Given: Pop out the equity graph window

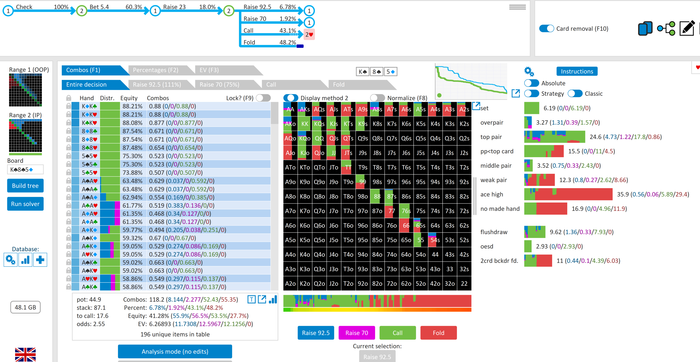Looking at the screenshot, I should click(x=516, y=93).
